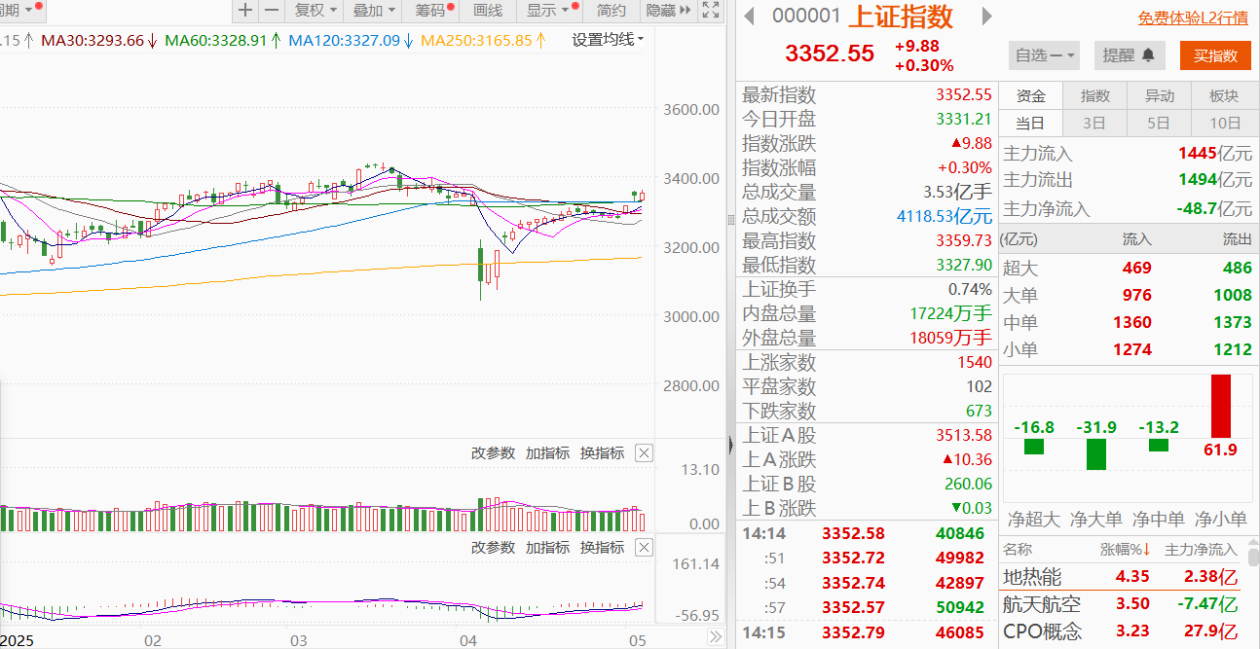Open the 自选 dropdown button
This screenshot has height=649, width=1260.
click(x=1046, y=55)
